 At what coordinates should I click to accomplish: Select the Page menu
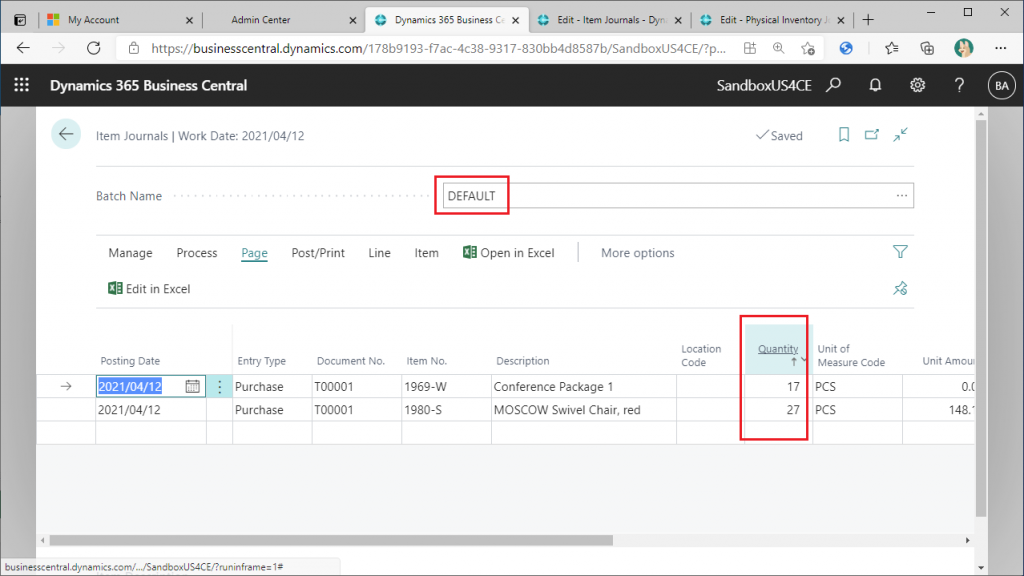pos(254,253)
